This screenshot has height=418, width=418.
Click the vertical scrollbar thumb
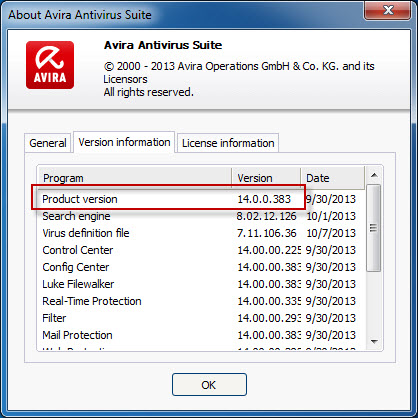pos(374,228)
